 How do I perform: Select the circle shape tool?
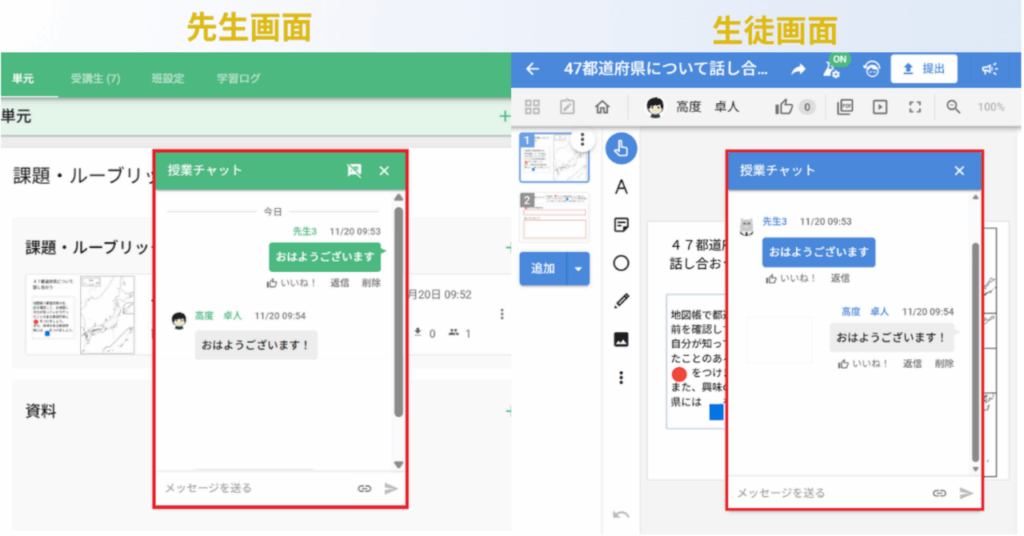[x=621, y=263]
